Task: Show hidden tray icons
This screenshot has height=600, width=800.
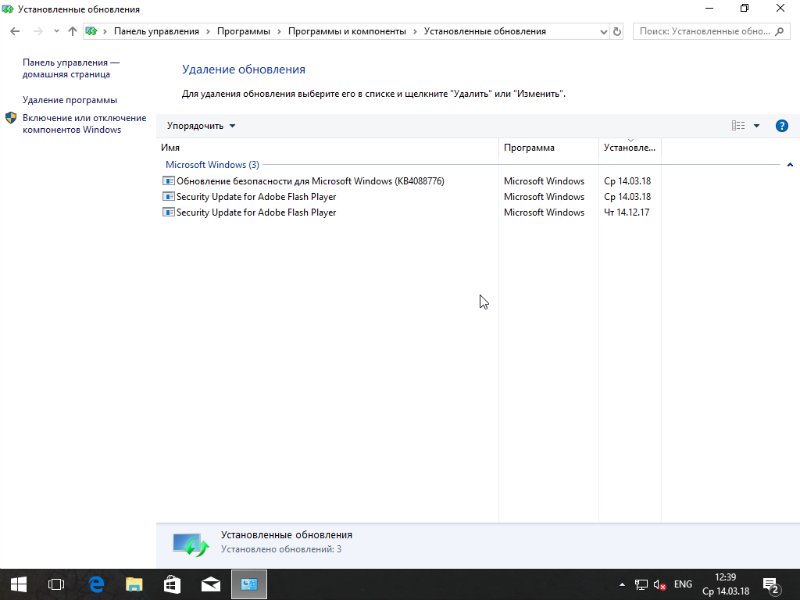Action: [622, 585]
